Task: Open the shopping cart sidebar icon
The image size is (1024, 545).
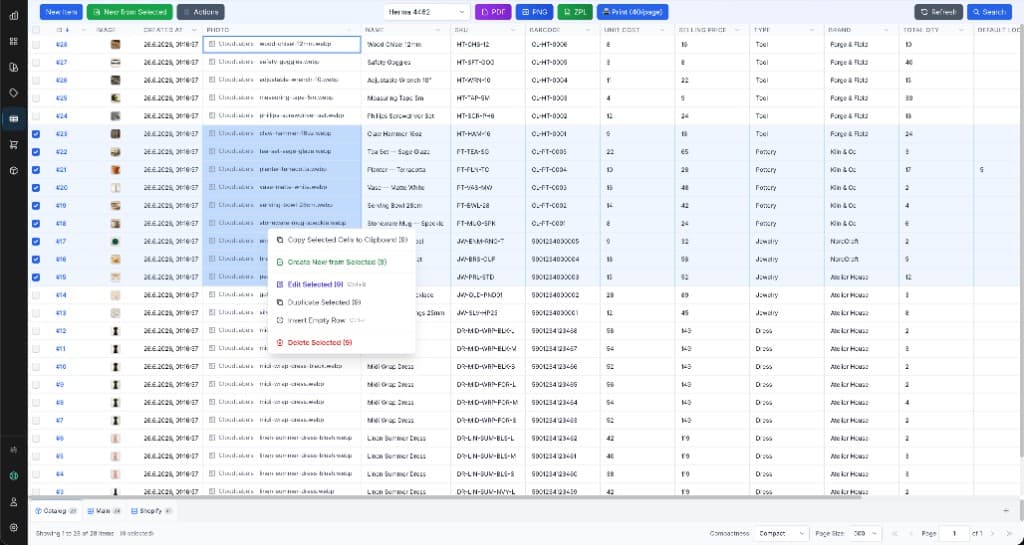Action: [14, 144]
